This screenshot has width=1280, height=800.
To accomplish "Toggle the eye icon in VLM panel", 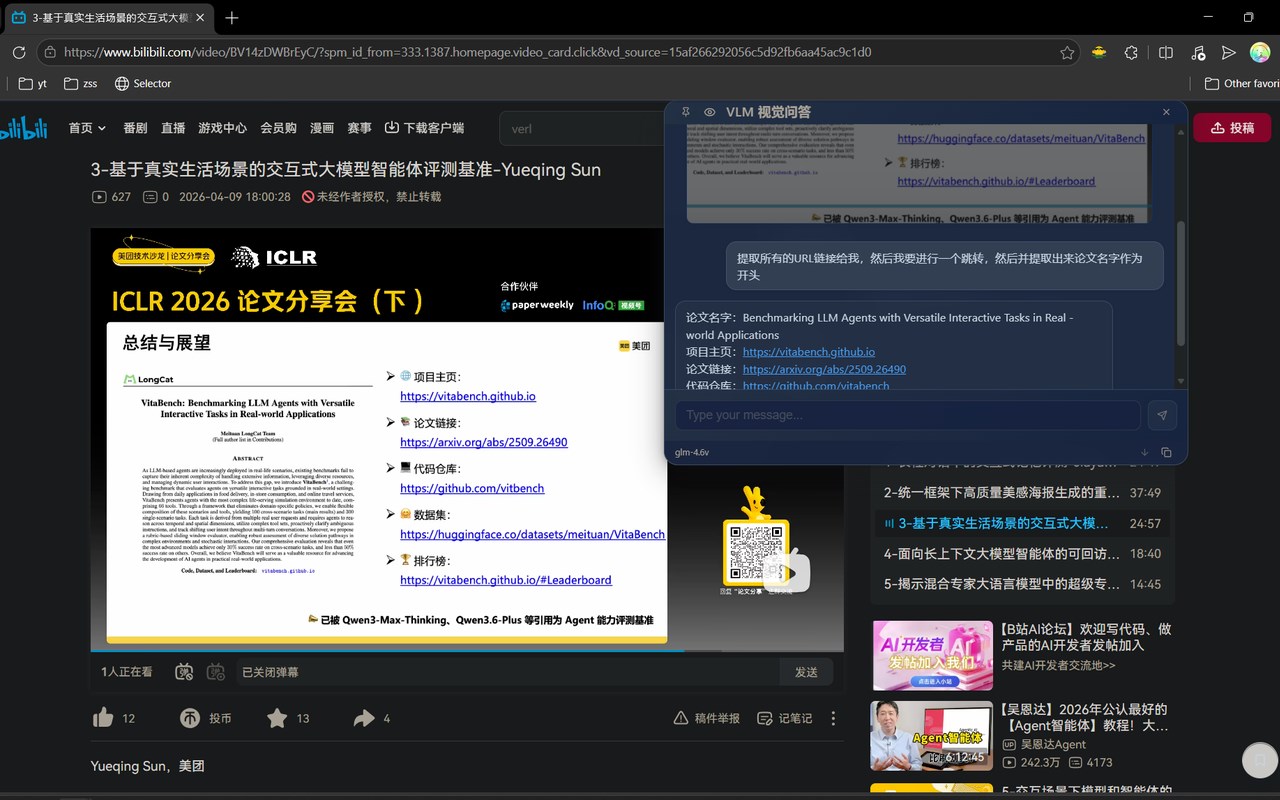I will [710, 112].
